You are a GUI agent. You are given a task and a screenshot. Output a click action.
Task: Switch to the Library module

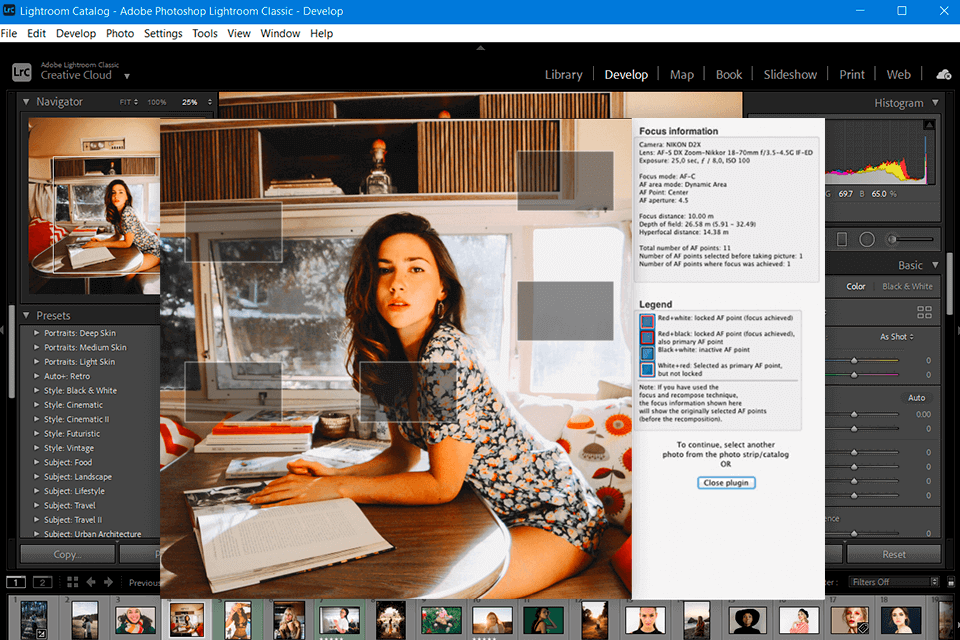click(563, 75)
